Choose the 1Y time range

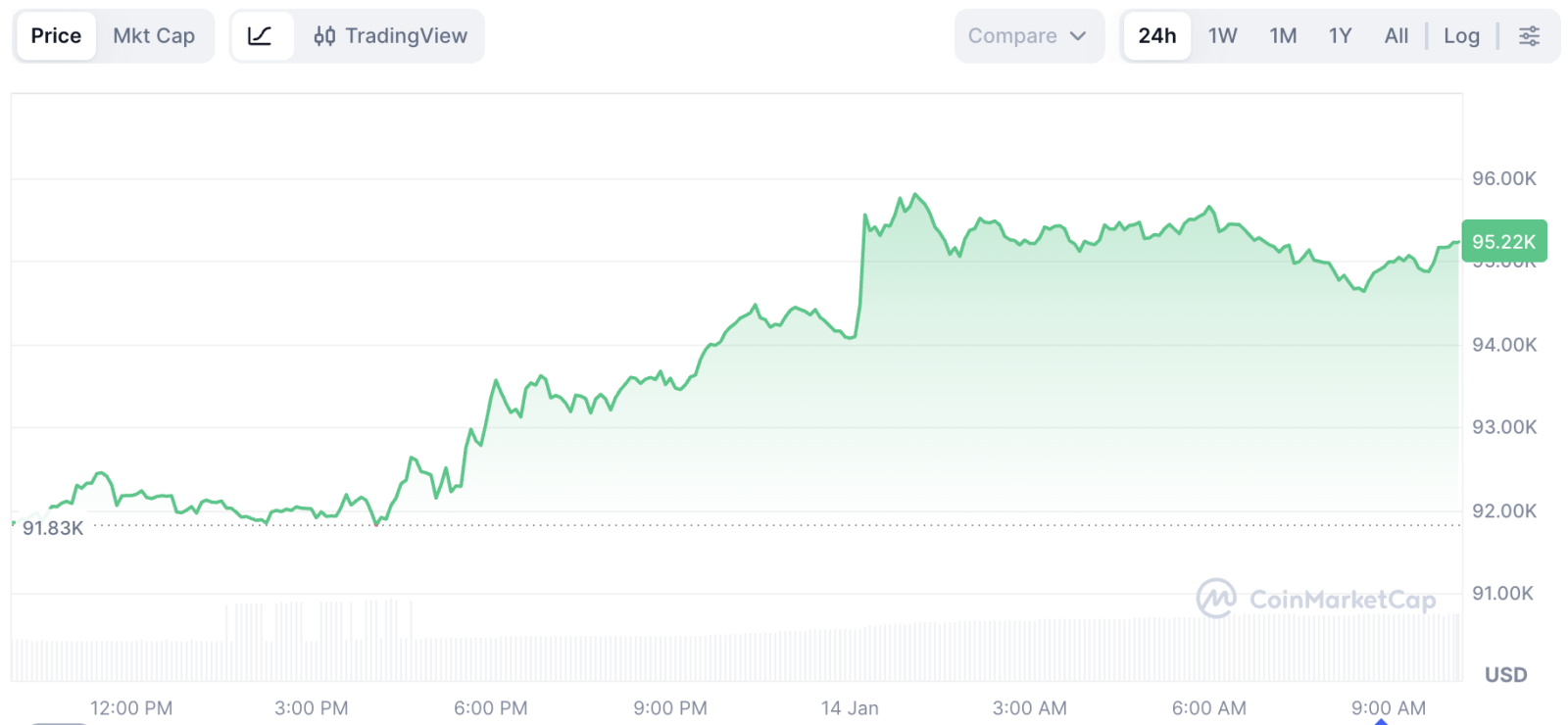pos(1340,36)
